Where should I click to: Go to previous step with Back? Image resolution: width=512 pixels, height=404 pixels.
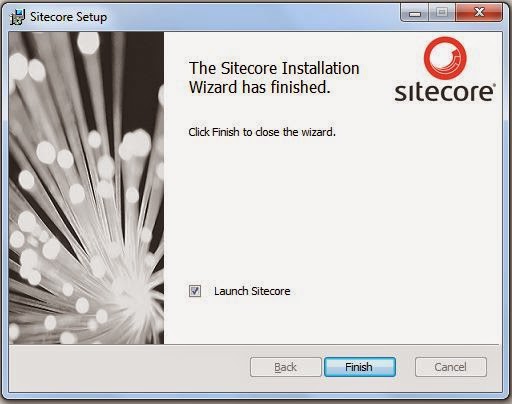[x=286, y=367]
